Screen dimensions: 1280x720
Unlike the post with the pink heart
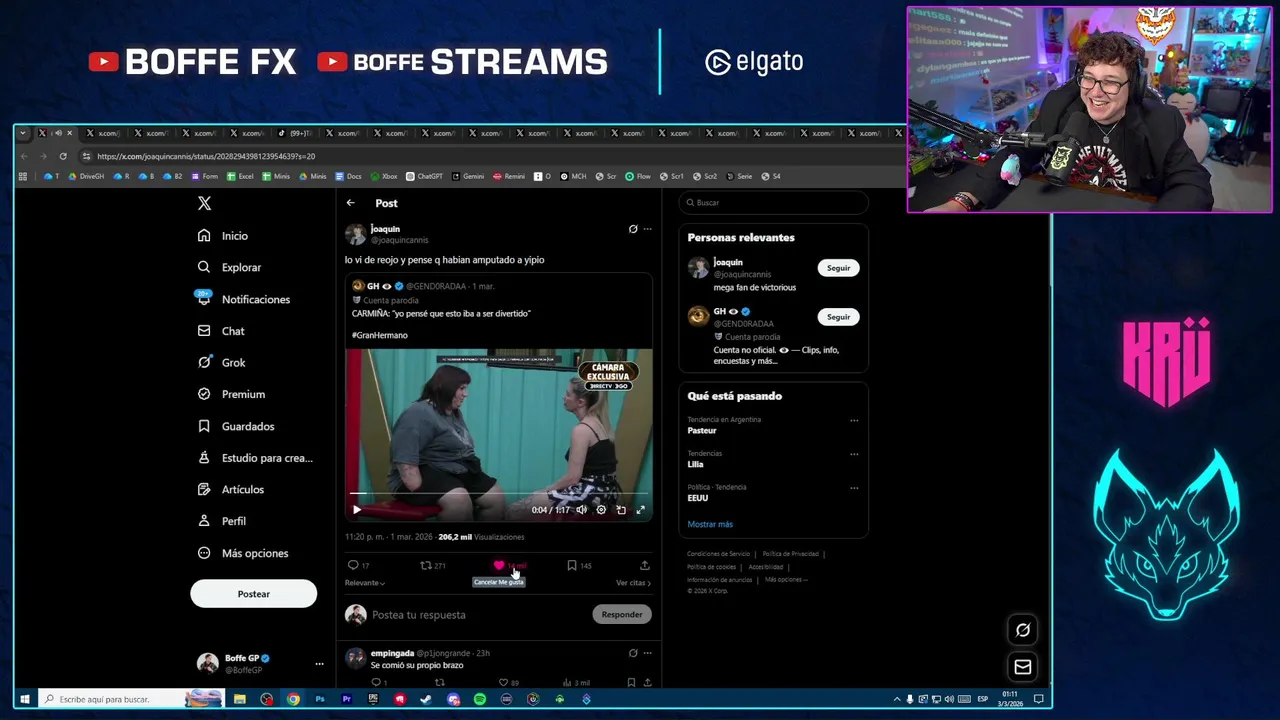point(499,565)
